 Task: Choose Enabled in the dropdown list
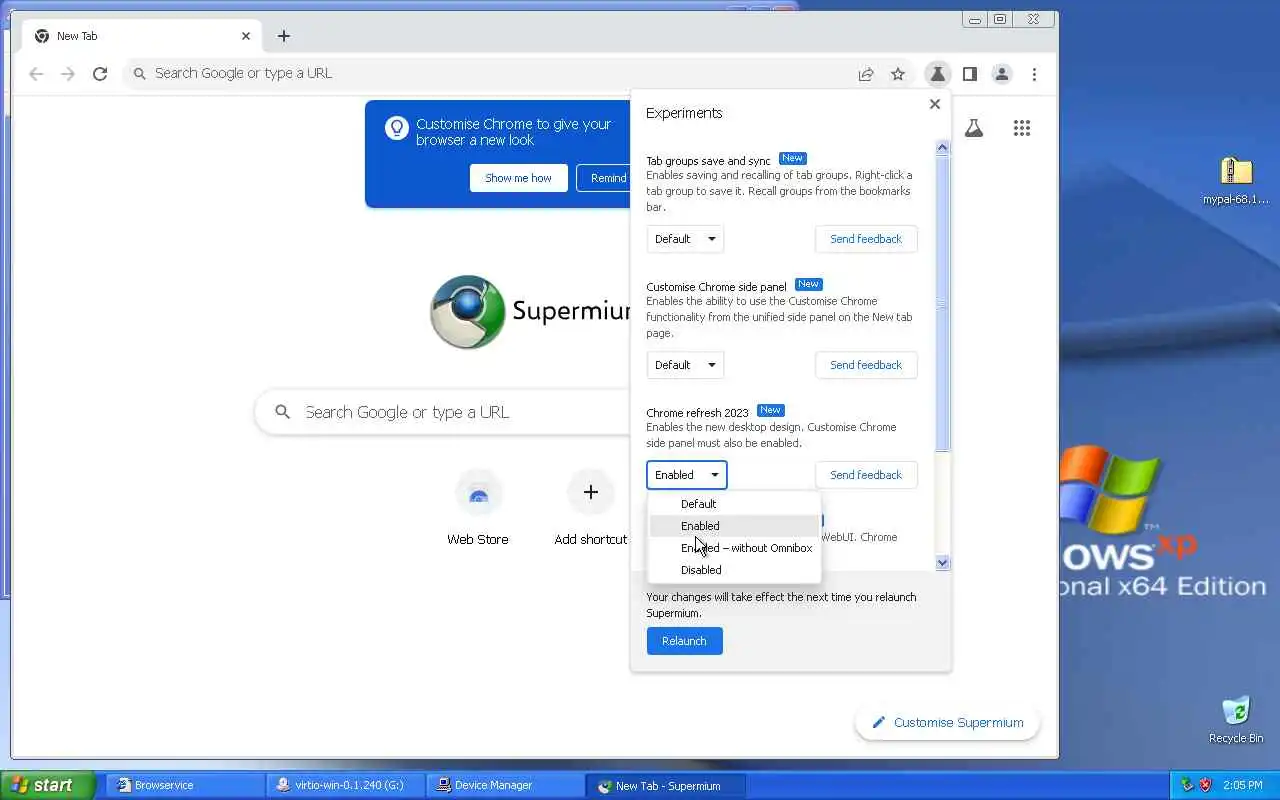point(734,526)
